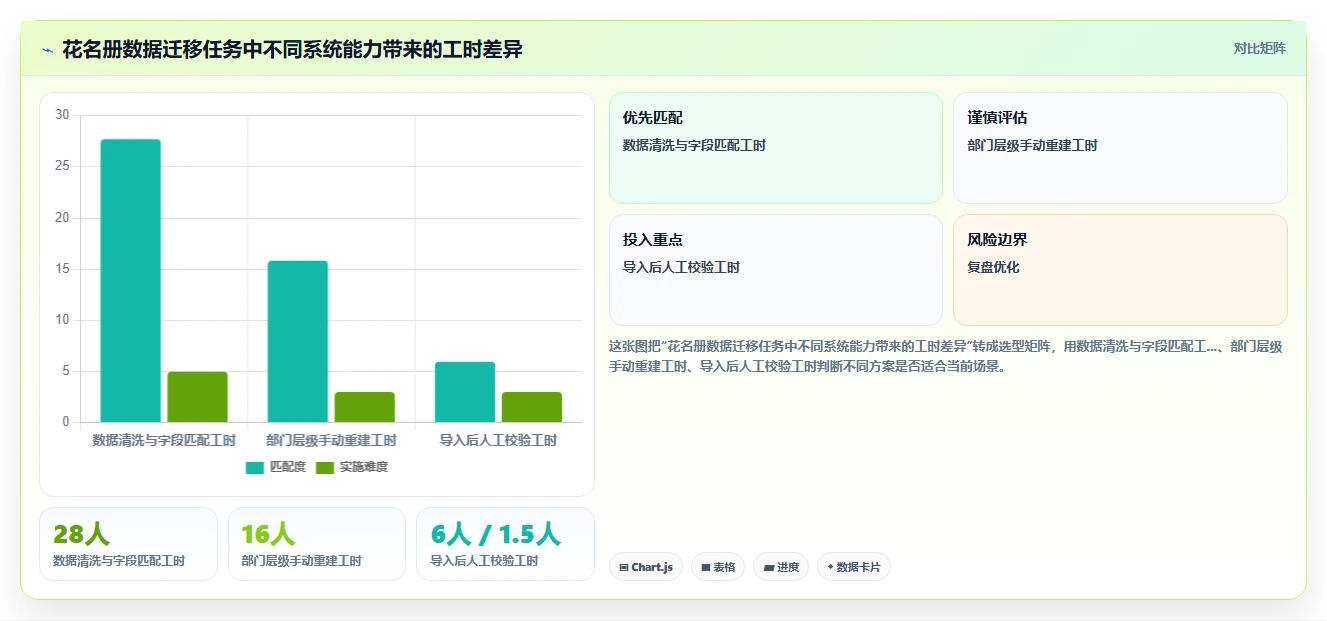
Task: Toggle the 实施难度 legend entry
Action: tap(352, 467)
